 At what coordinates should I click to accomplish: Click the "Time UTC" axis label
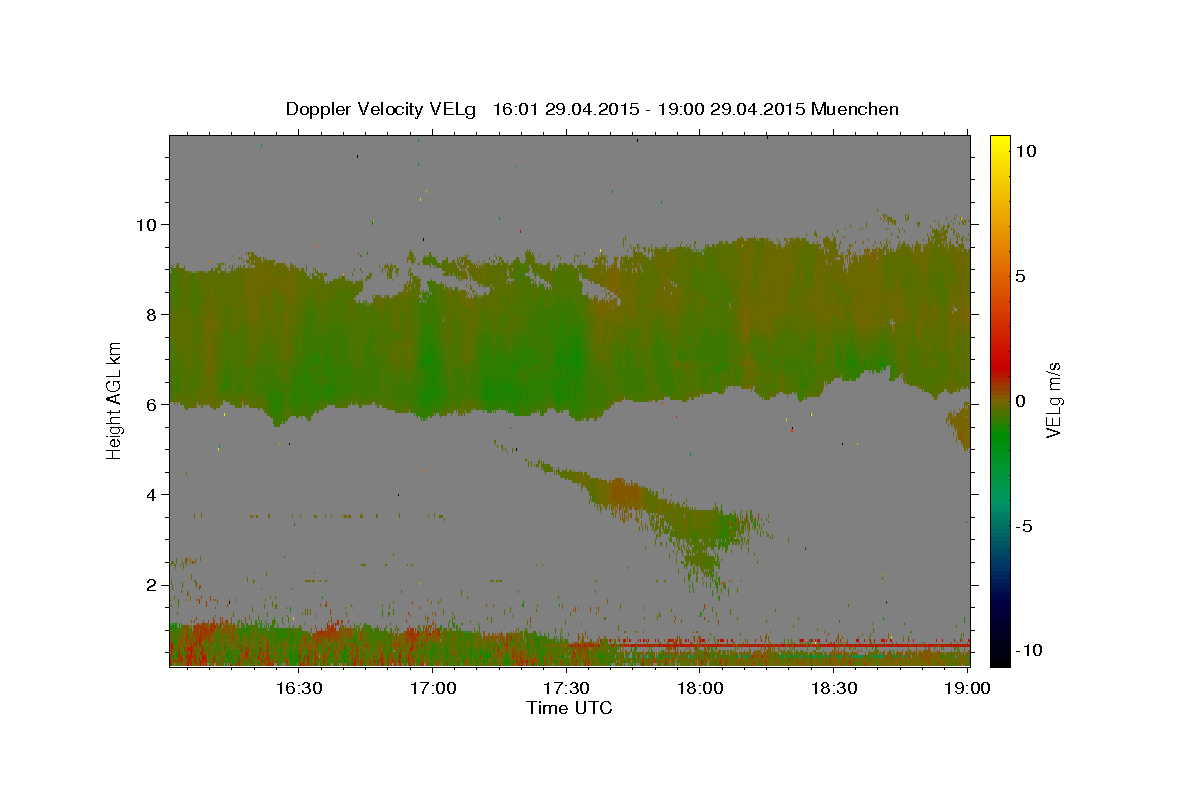pyautogui.click(x=569, y=708)
